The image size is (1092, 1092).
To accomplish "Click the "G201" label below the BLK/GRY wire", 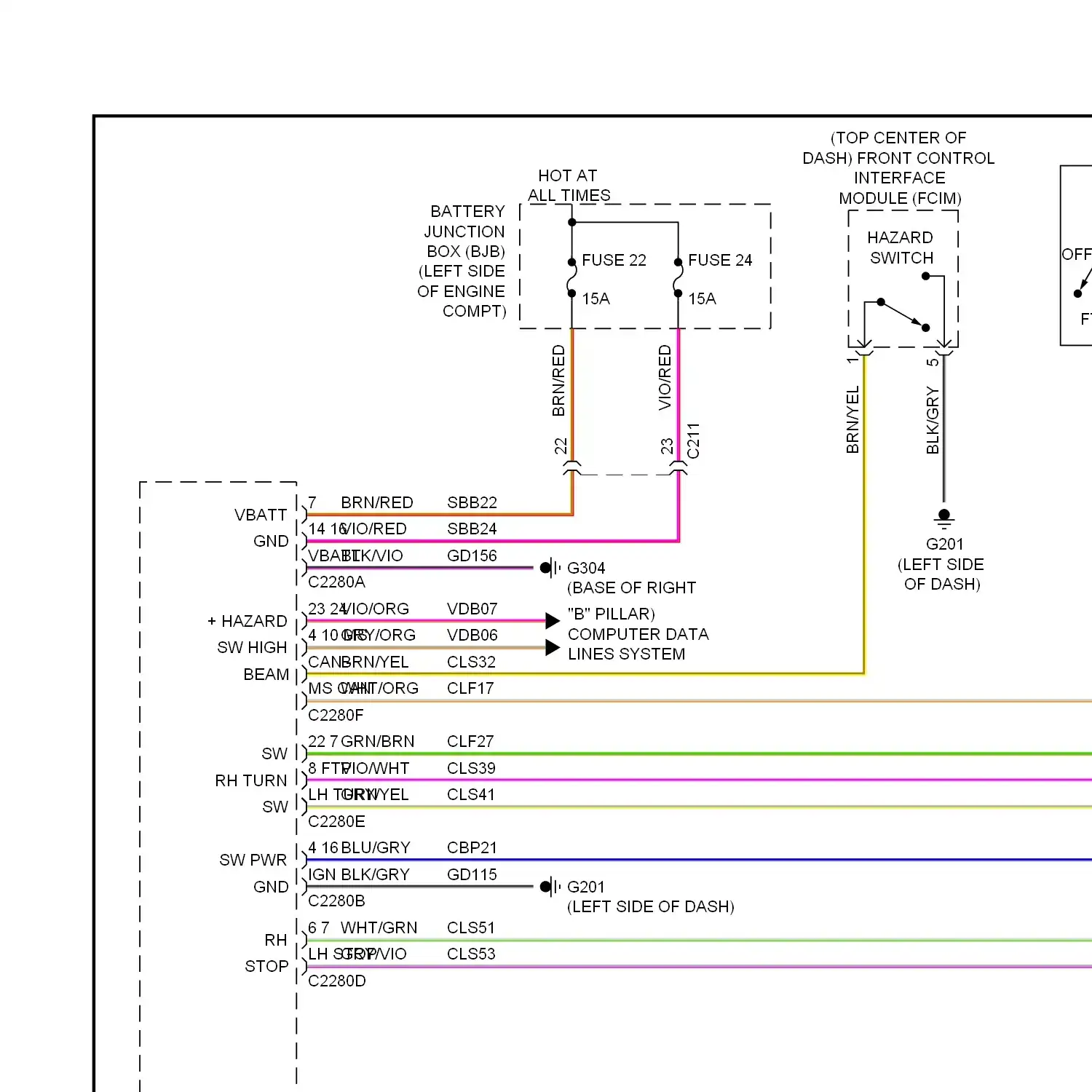I will (x=944, y=544).
